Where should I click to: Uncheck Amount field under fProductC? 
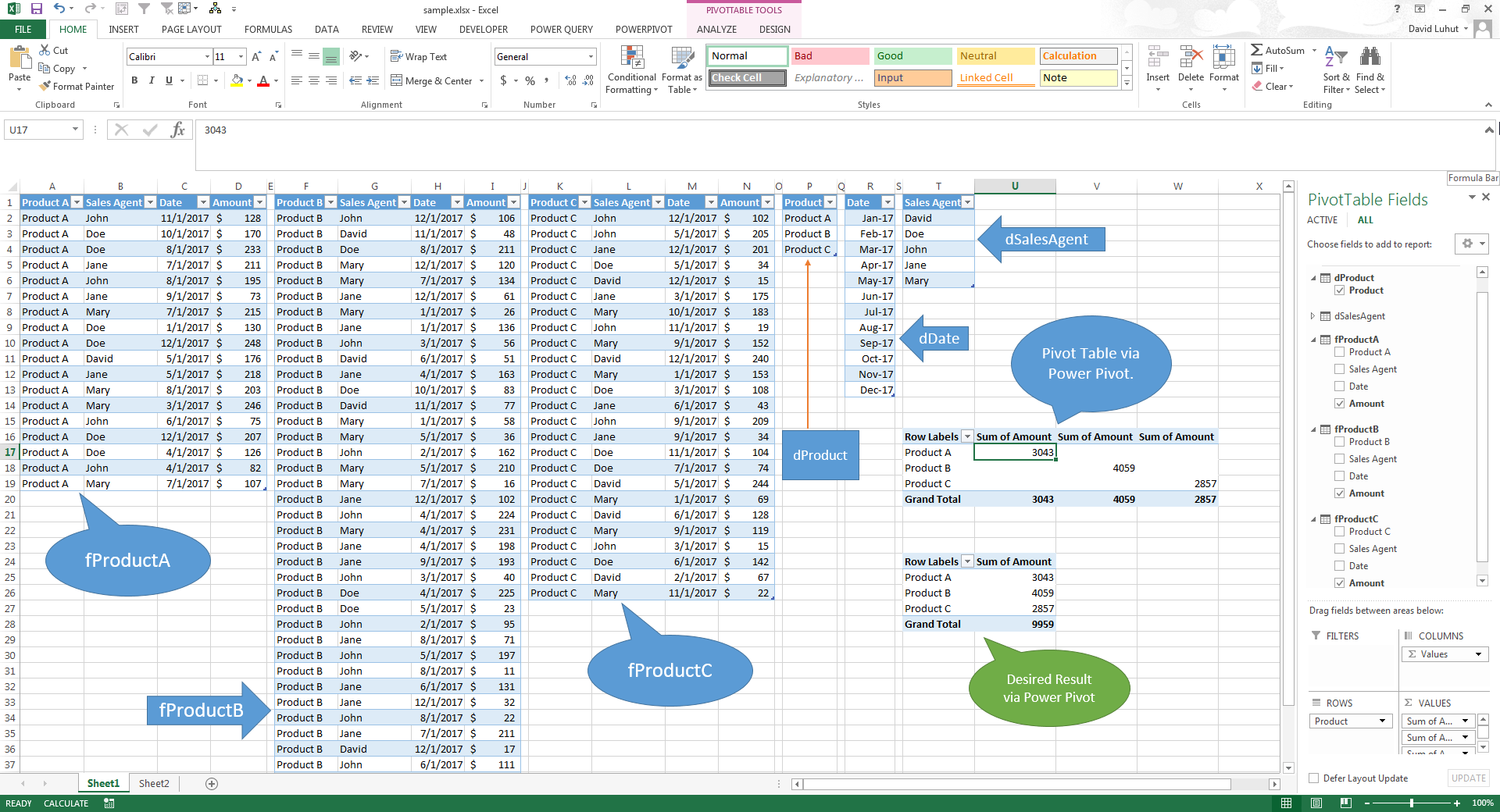[x=1340, y=583]
